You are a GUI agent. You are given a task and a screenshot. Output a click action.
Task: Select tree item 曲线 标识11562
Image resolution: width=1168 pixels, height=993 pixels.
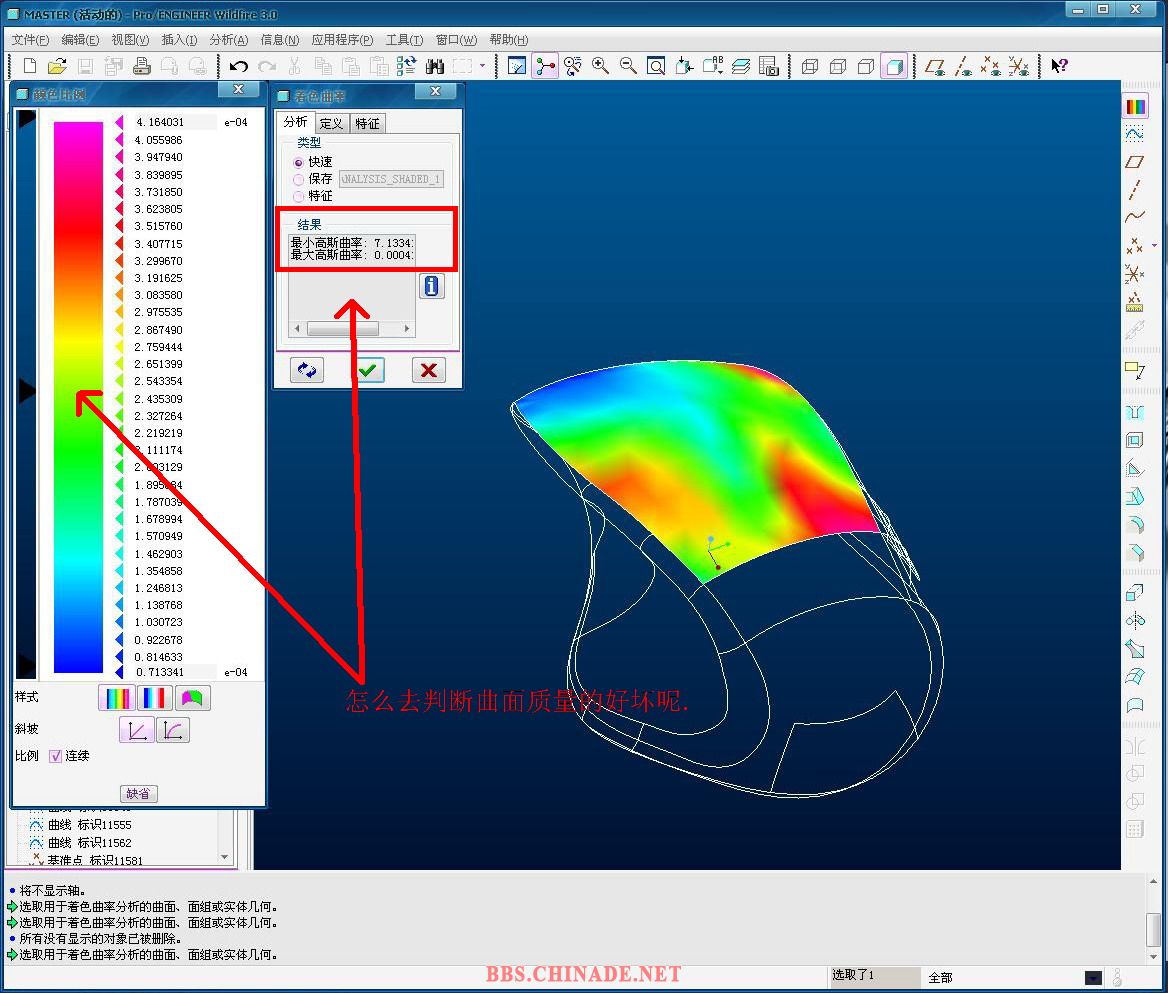[x=89, y=843]
